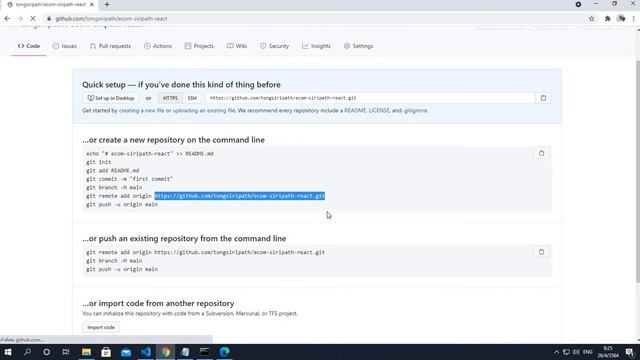Click the 'git commit -m "first commit"' line
Screen dimensions: 640x360
(129, 179)
